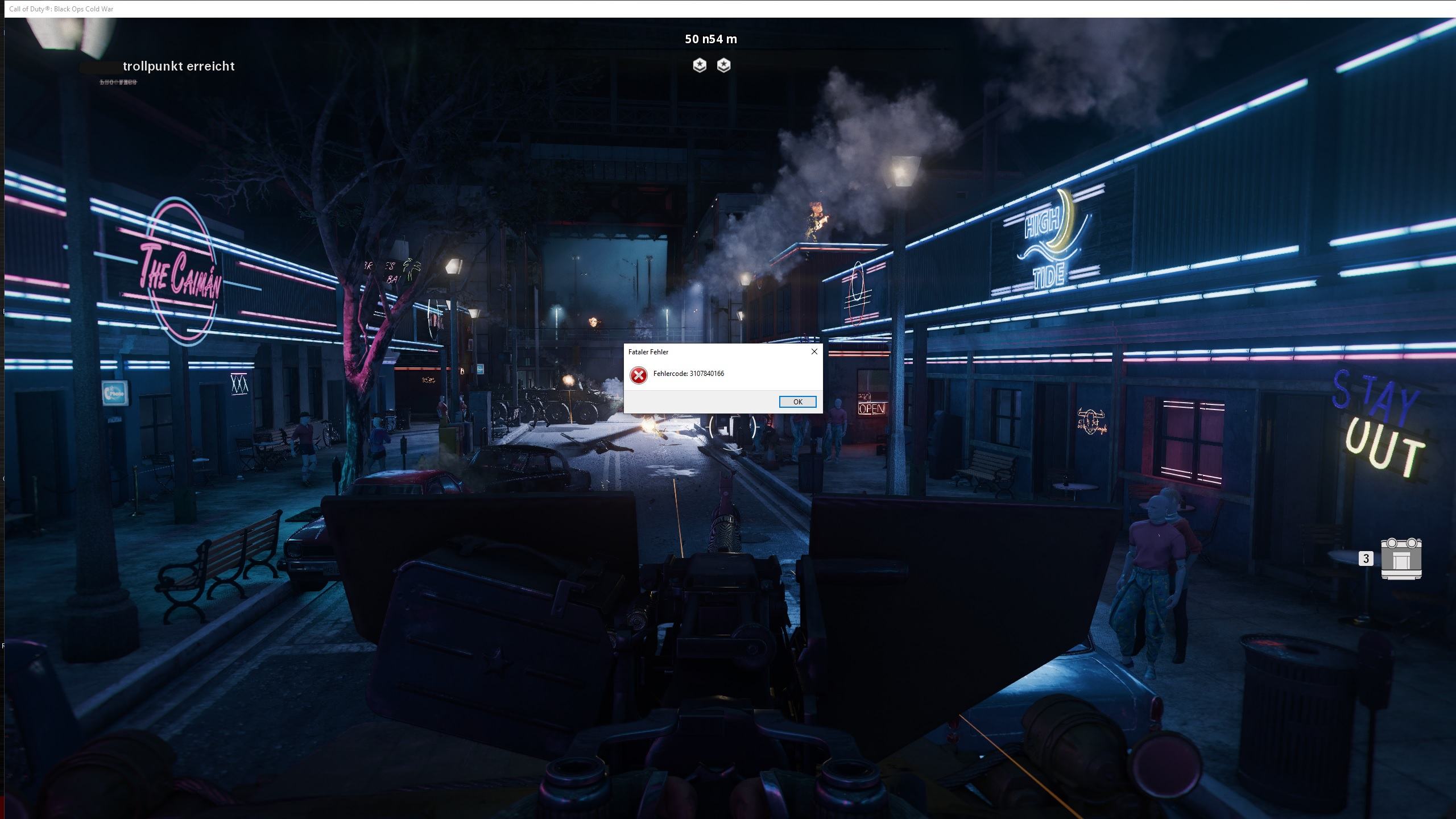Click the camera equipment icon in HUD
Screen dimensions: 1456x819
click(x=1401, y=559)
